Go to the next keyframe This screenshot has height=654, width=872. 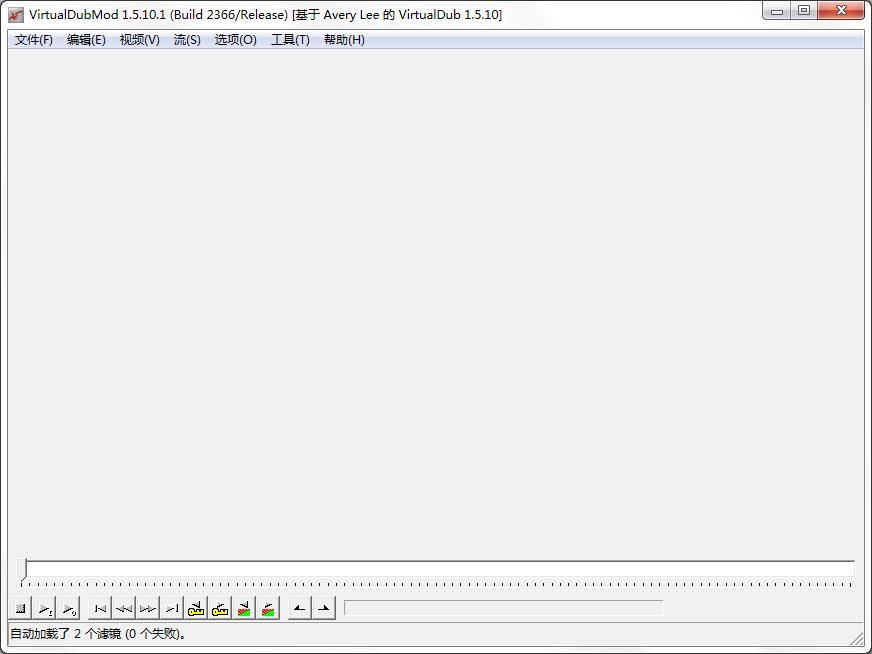pos(220,607)
